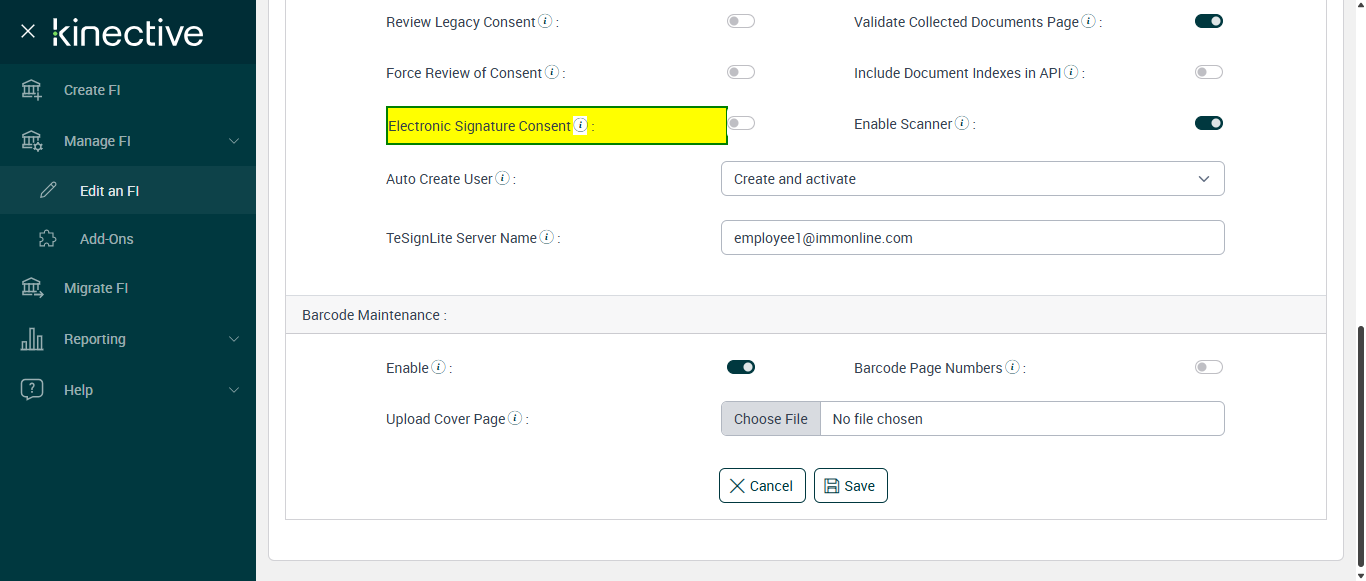The width and height of the screenshot is (1366, 581).
Task: Expand the Reporting menu in the sidebar
Action: pos(128,339)
